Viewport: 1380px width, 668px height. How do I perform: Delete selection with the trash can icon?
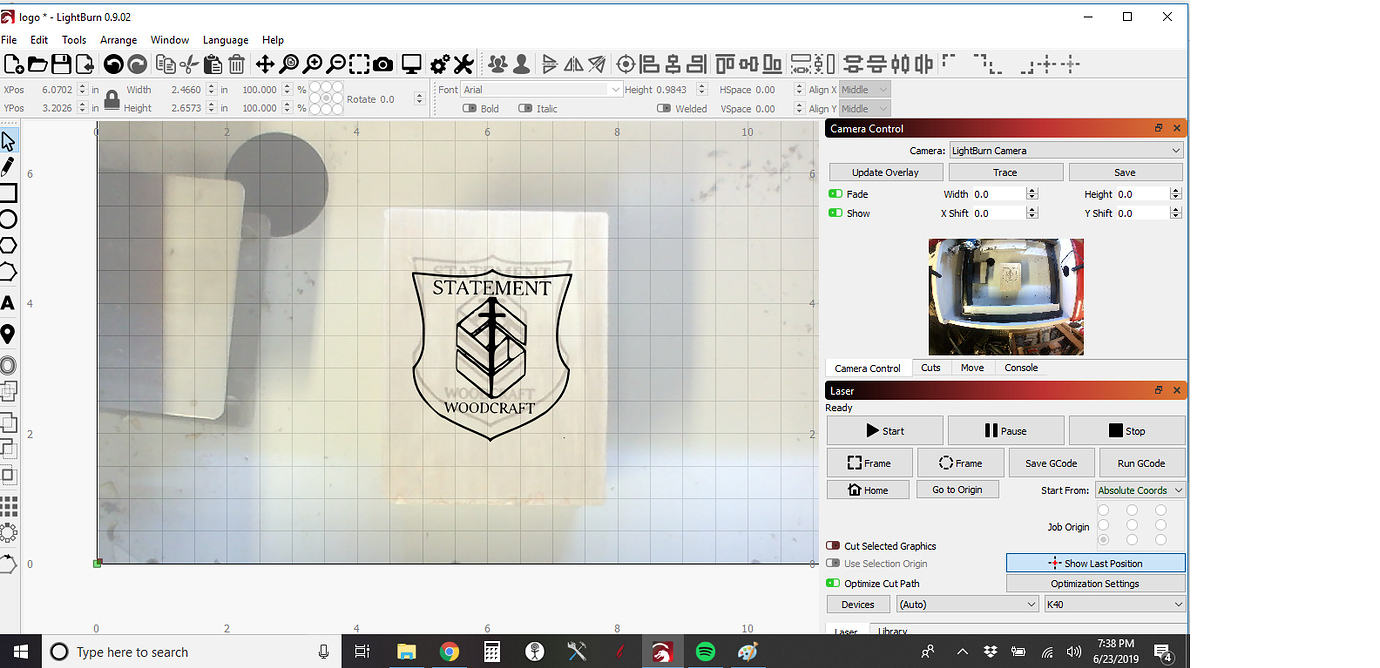236,65
